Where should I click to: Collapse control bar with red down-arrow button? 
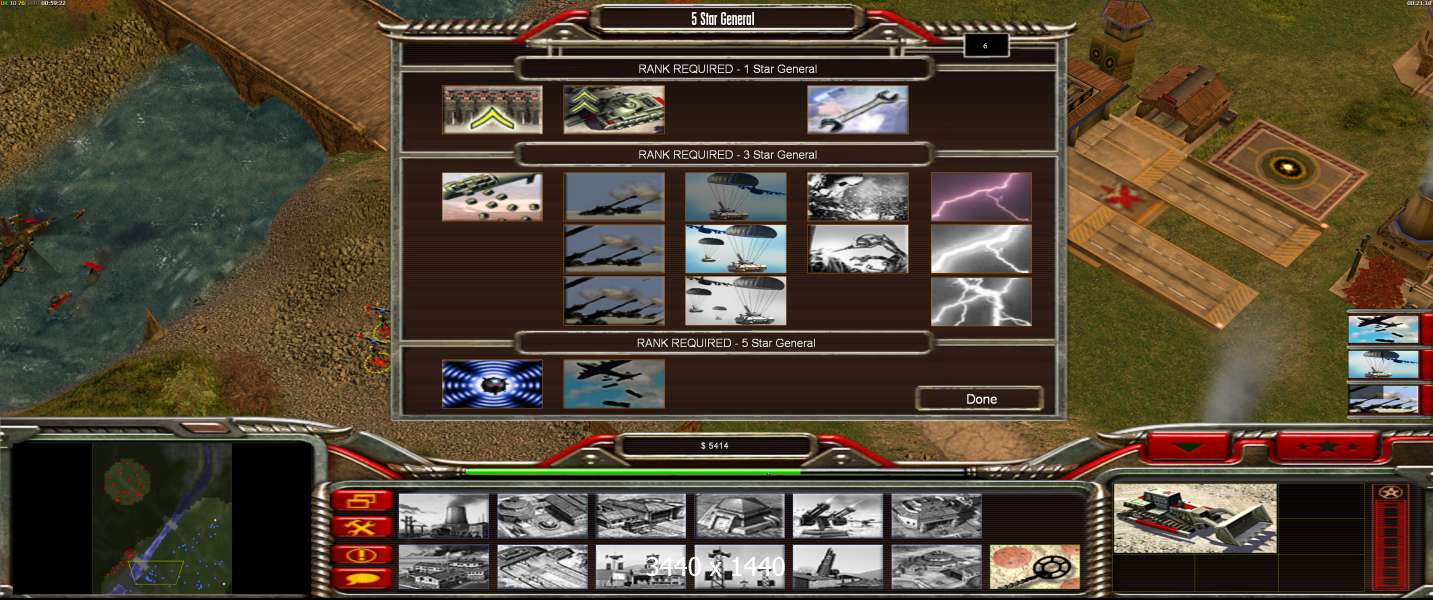1190,446
